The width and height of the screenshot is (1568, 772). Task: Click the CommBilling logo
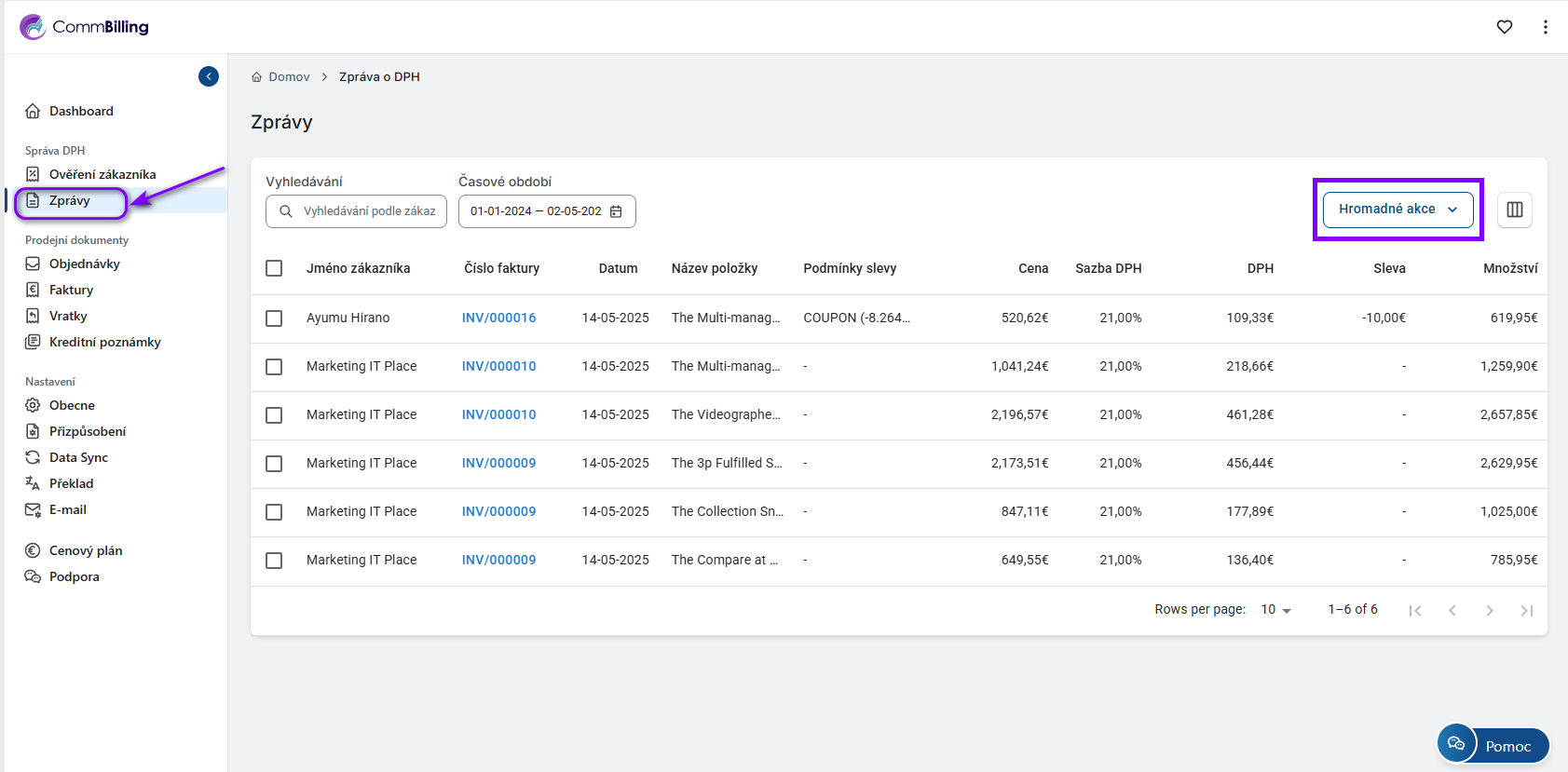pyautogui.click(x=84, y=27)
